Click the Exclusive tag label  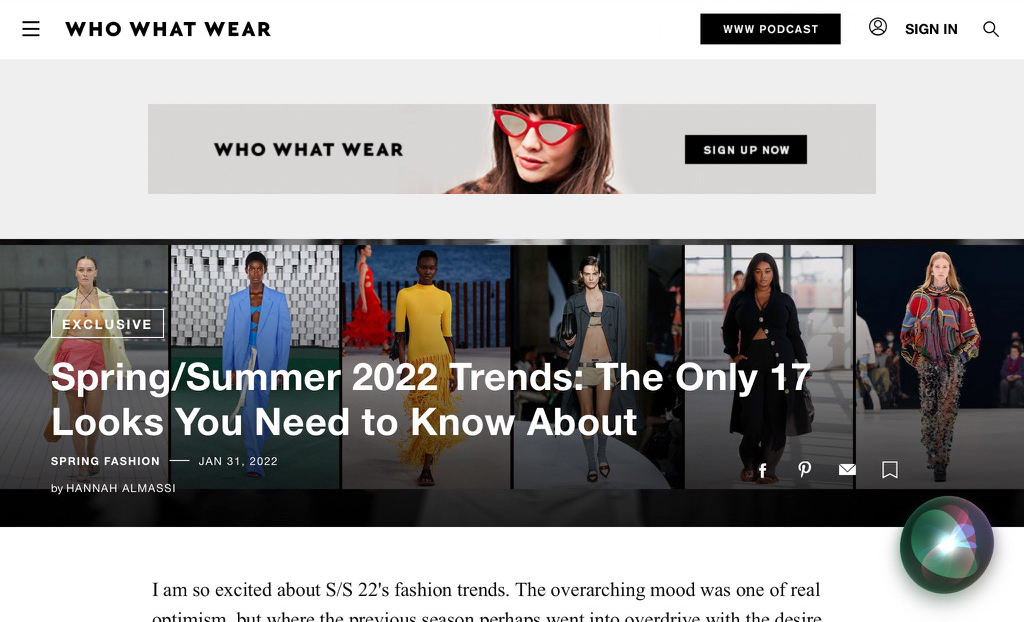click(x=107, y=323)
